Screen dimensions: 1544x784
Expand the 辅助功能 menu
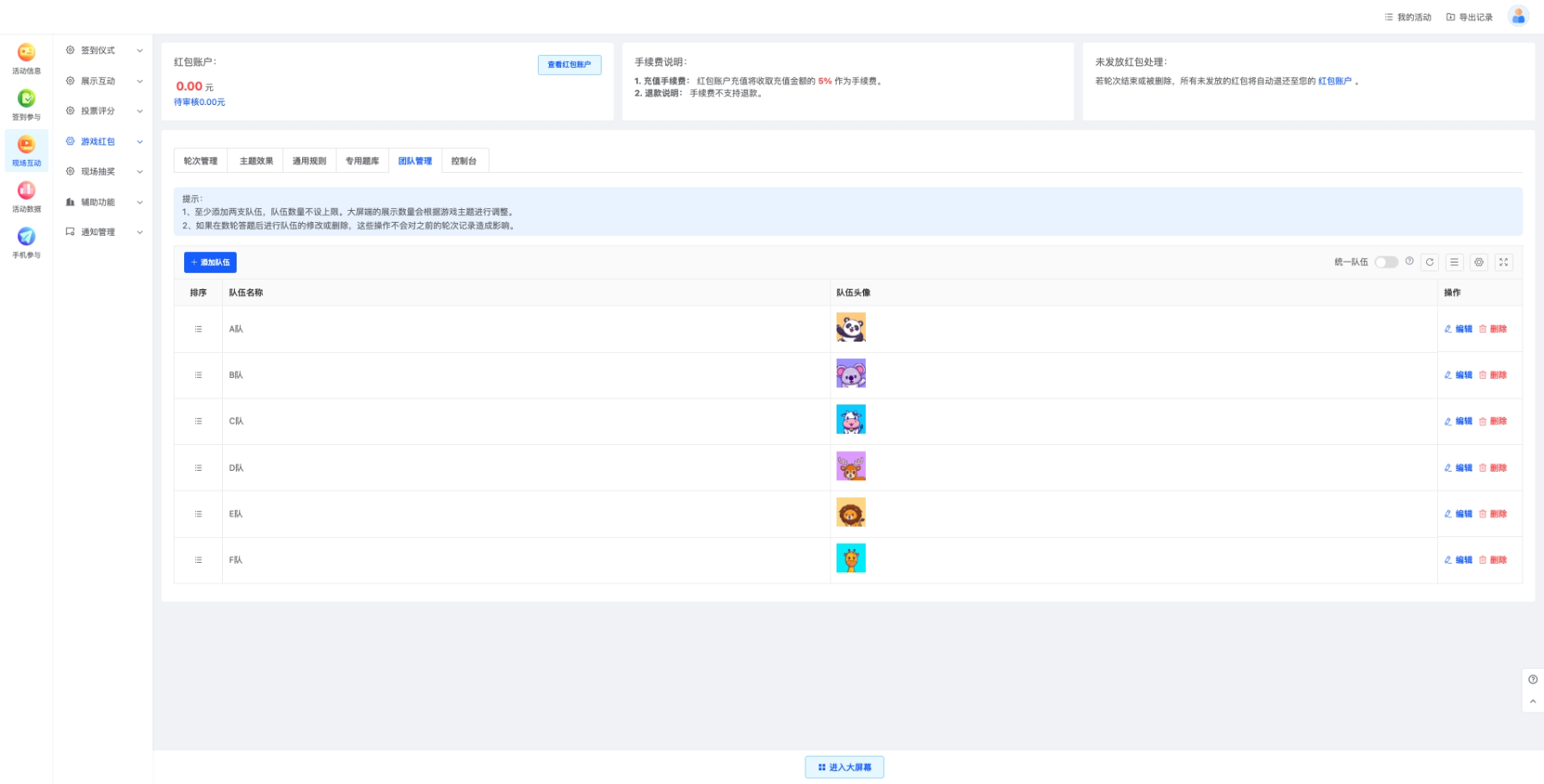click(103, 202)
